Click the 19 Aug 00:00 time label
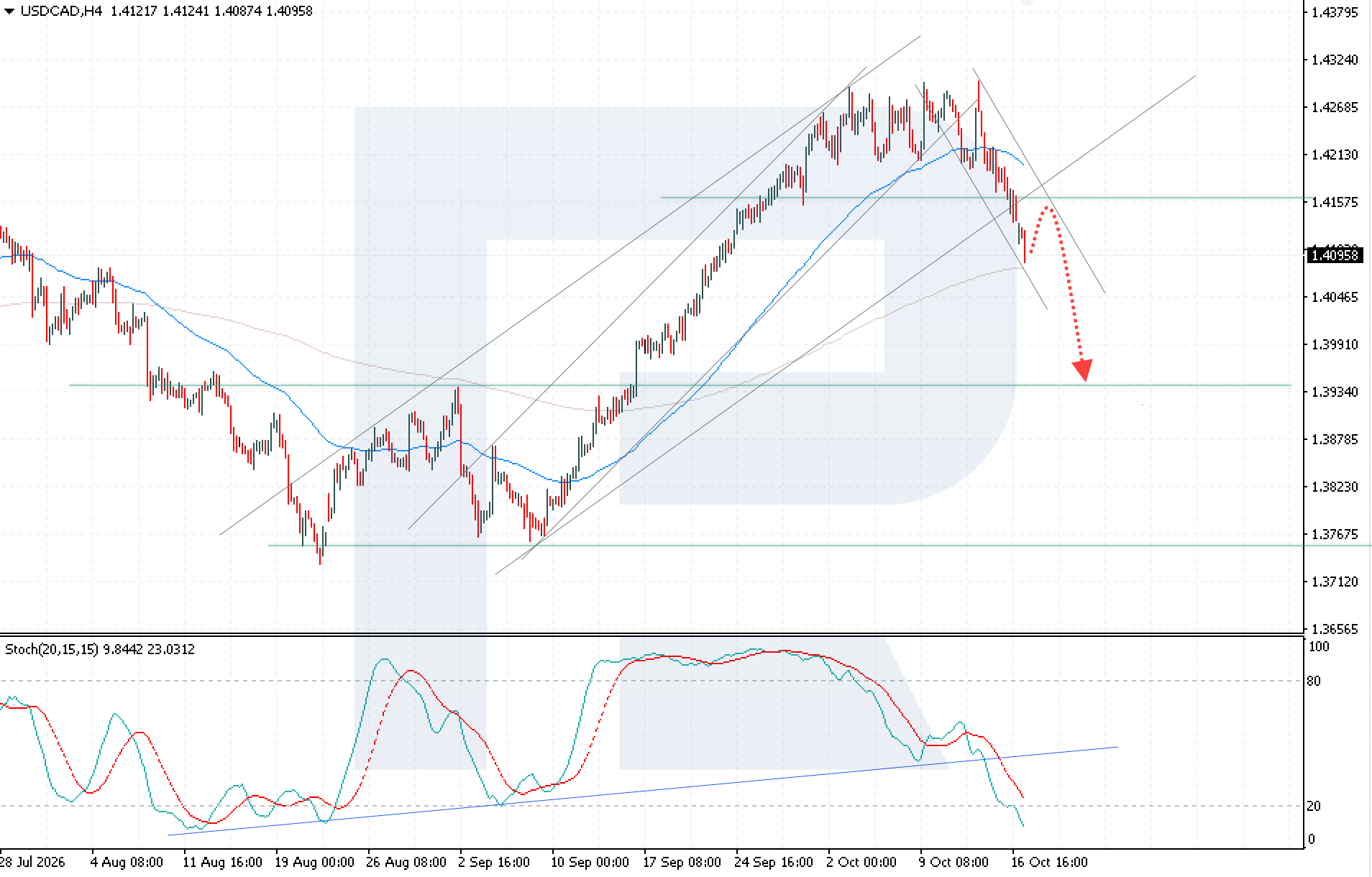Screen dimensions: 1372x877 point(314,862)
